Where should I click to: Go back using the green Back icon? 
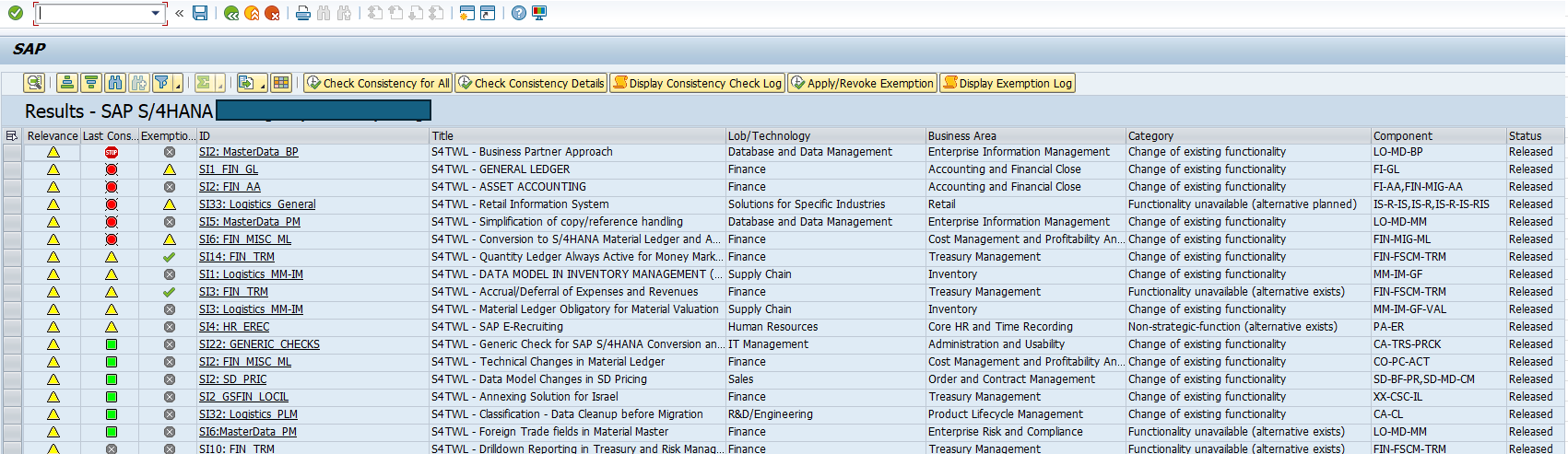(231, 13)
